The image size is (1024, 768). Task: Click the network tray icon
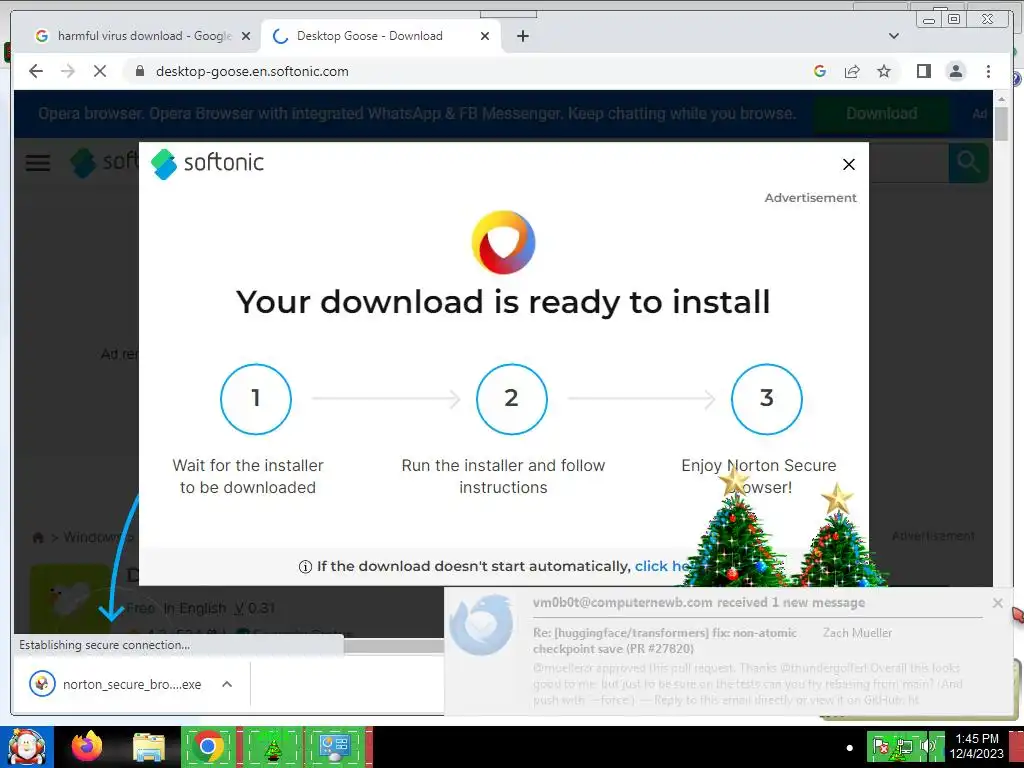905,746
